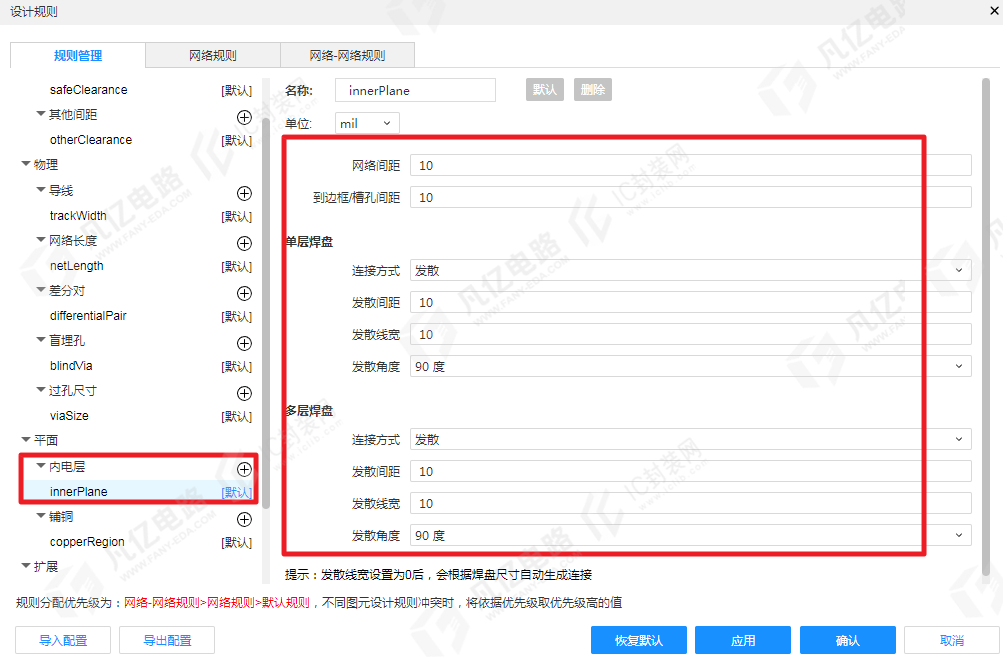Screen dimensions: 1003x657
Task: Collapse the 平面 category
Action: point(26,439)
